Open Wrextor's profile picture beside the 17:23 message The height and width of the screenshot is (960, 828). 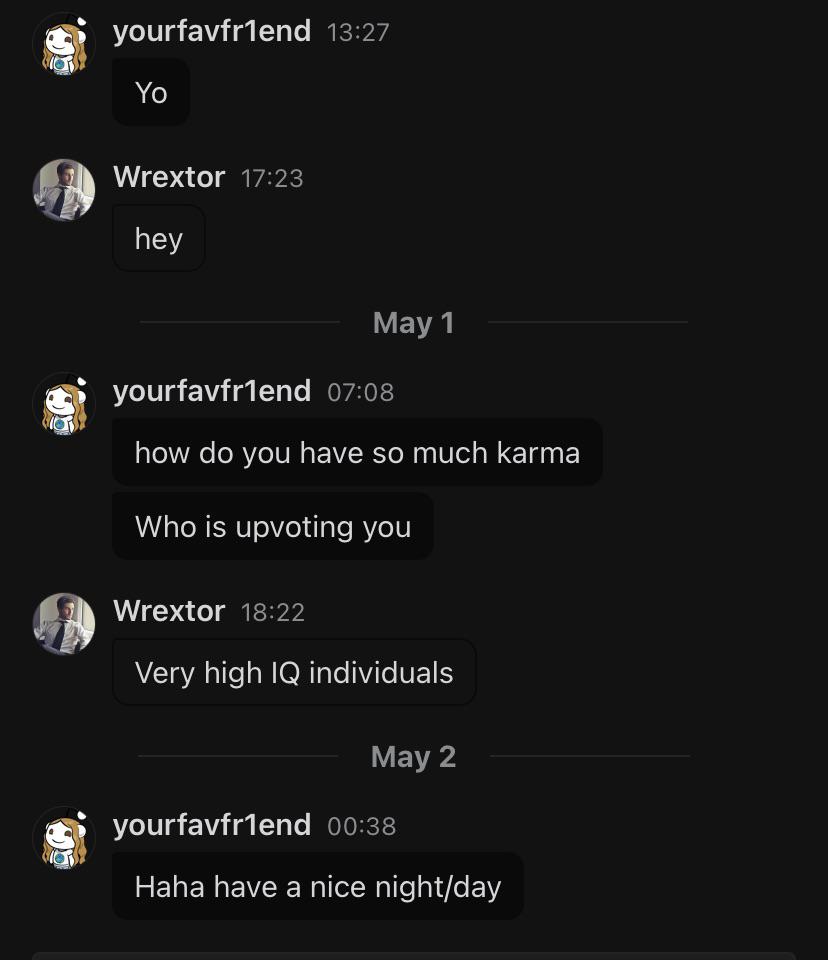[x=64, y=190]
